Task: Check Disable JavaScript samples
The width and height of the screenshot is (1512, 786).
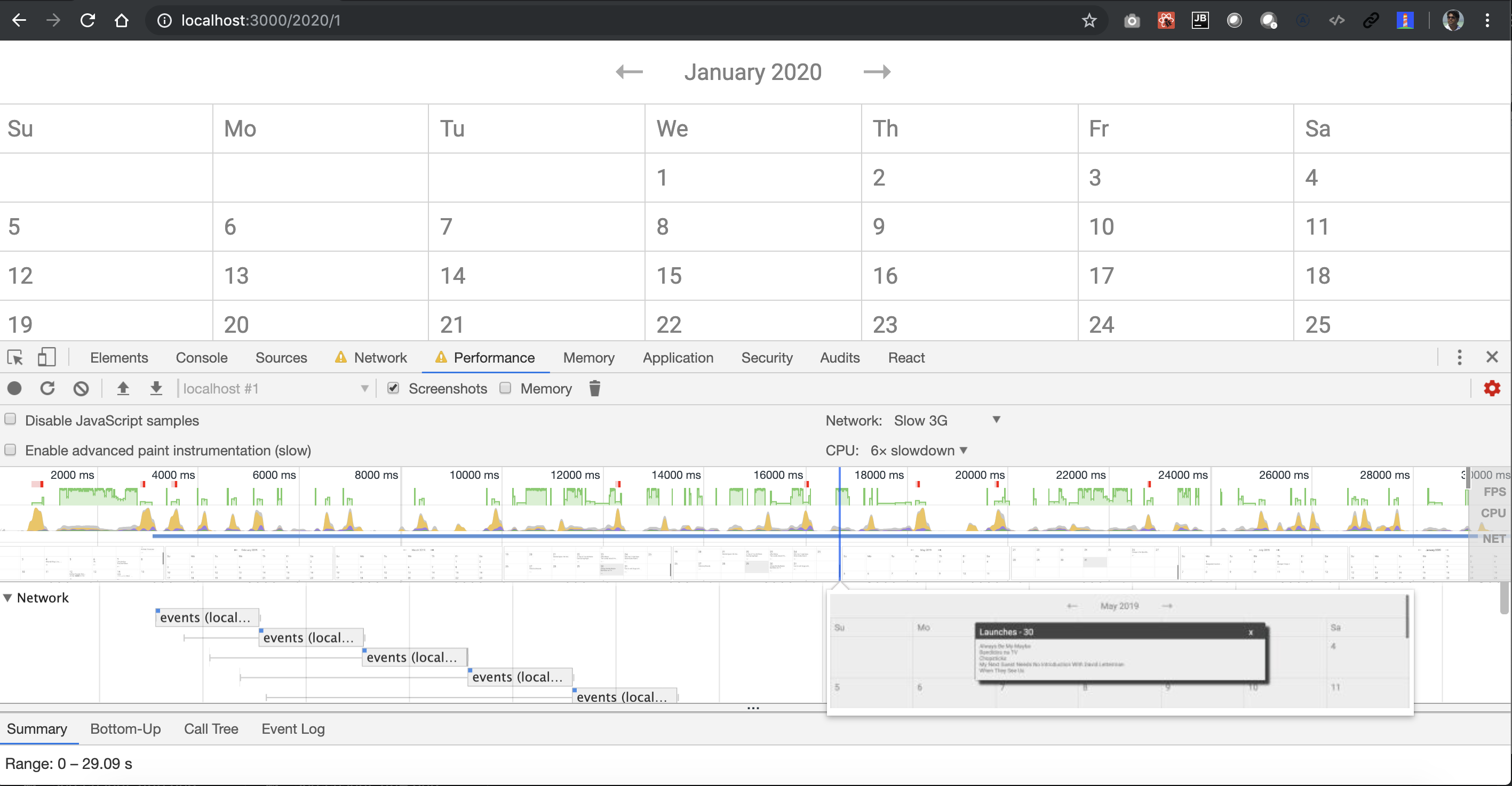Action: coord(11,420)
